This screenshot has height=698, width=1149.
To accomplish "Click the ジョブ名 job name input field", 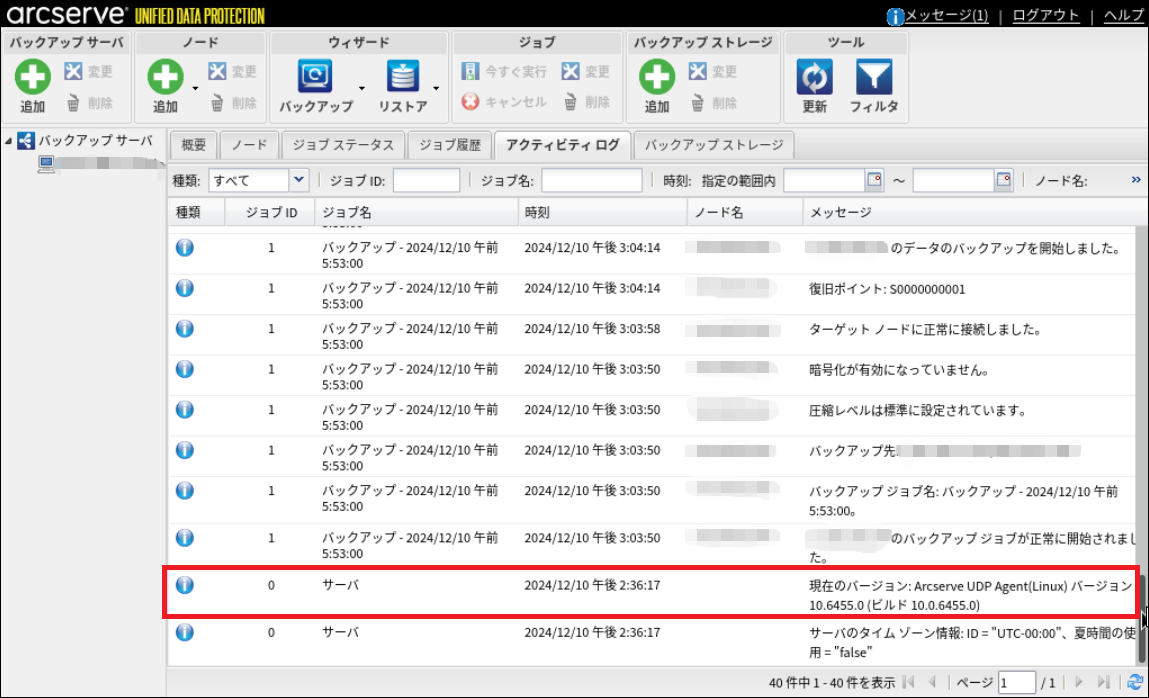I will coord(591,181).
